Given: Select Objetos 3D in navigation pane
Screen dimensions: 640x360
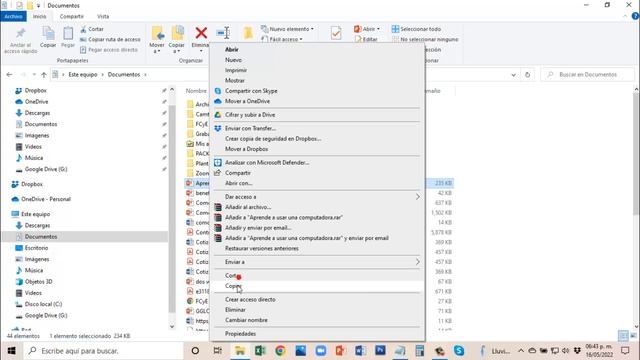Looking at the screenshot, I should click(38, 282).
